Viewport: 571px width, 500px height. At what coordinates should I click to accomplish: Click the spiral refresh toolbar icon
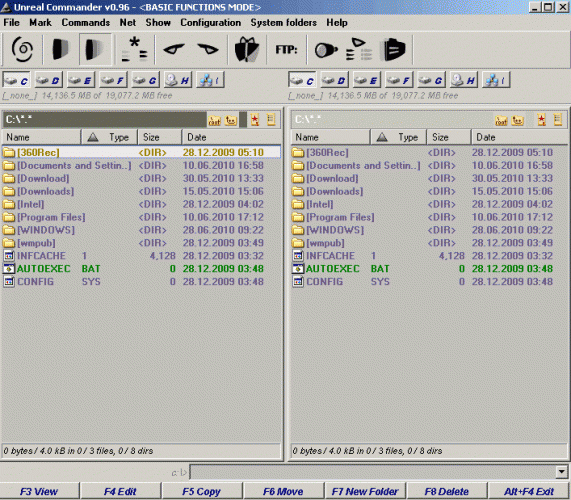pos(22,49)
